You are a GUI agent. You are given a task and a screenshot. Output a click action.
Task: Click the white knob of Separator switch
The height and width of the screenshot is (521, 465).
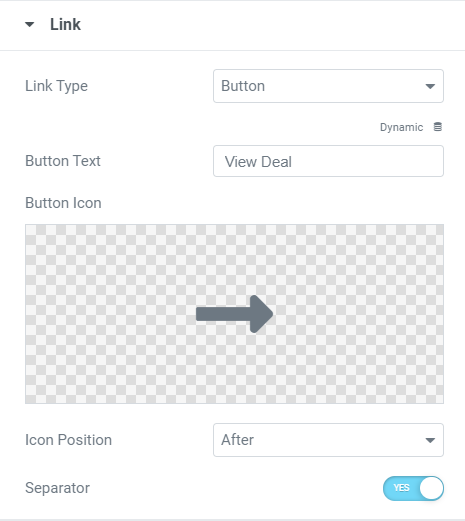431,488
